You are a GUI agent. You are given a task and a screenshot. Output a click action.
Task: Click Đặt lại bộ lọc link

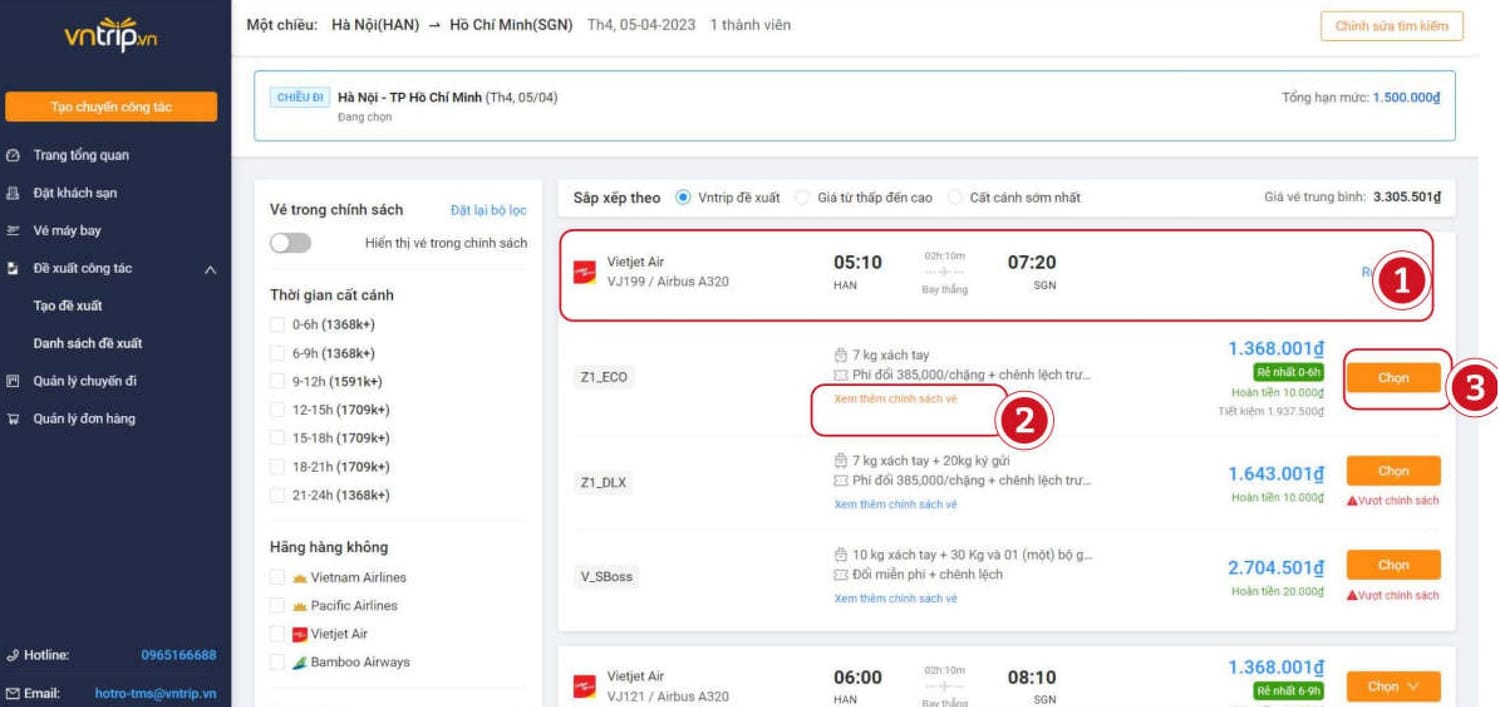(x=488, y=210)
